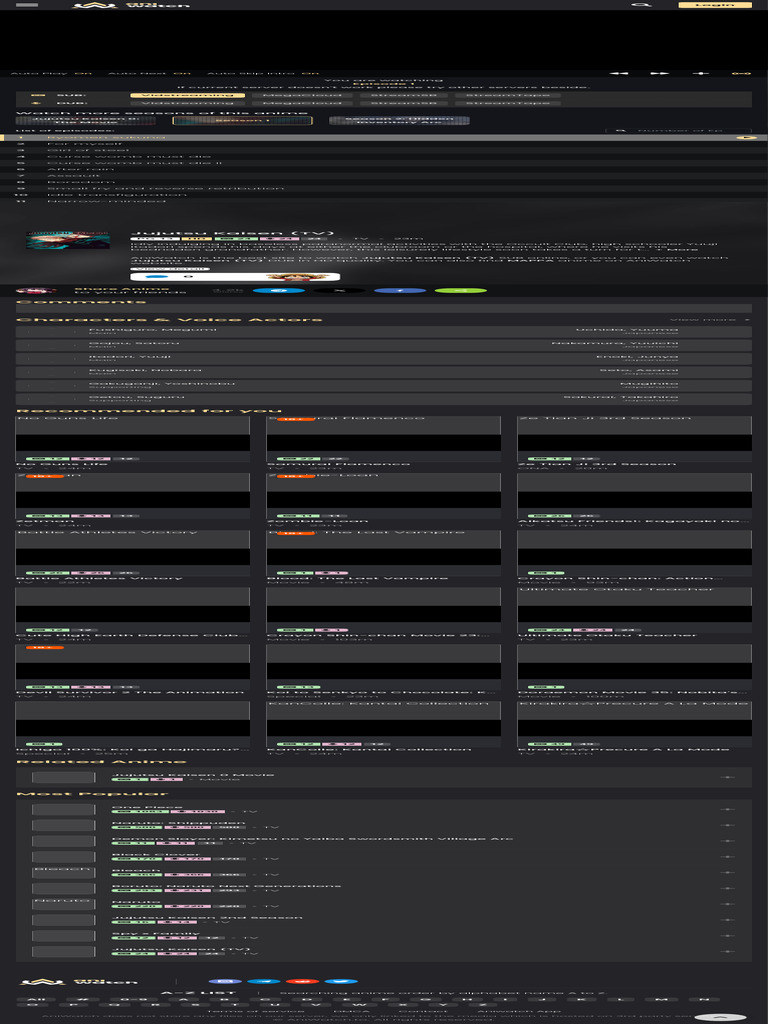Select SUB Vidstreaming server

point(187,95)
